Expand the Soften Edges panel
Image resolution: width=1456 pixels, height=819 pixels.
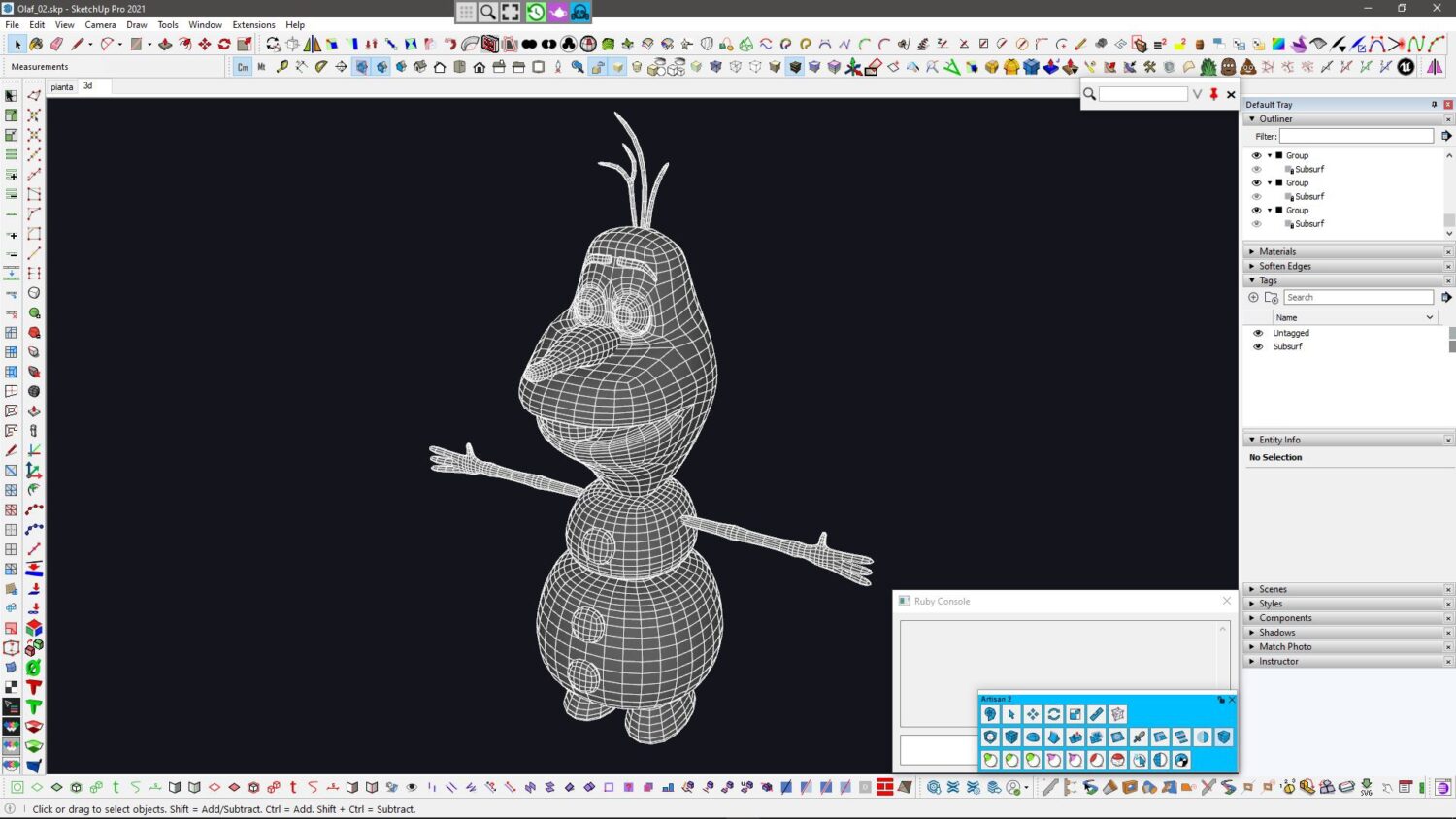[x=1284, y=266]
